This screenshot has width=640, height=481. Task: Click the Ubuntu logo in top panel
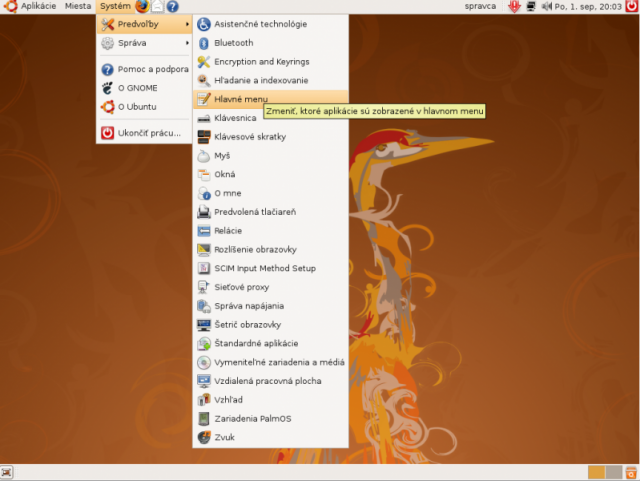click(10, 6)
